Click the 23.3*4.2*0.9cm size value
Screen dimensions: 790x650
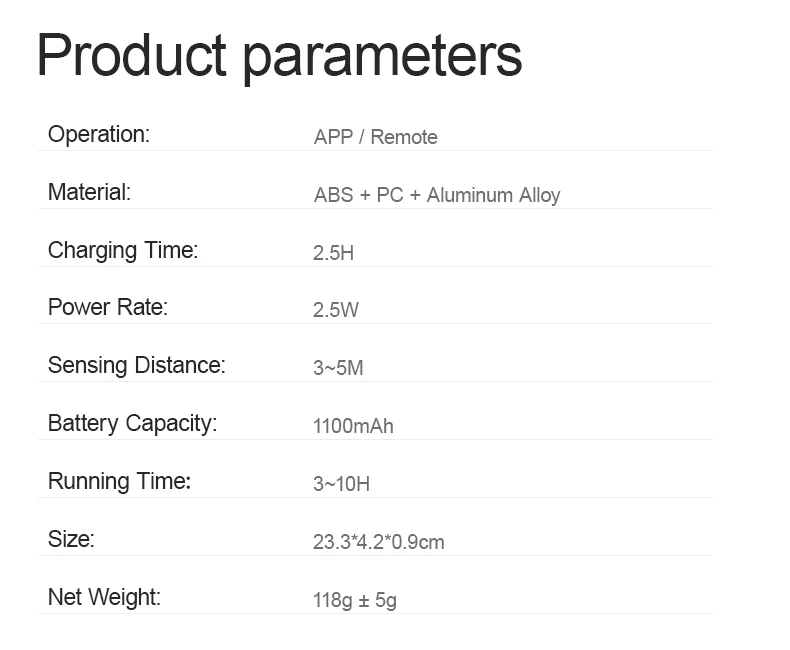pos(379,542)
